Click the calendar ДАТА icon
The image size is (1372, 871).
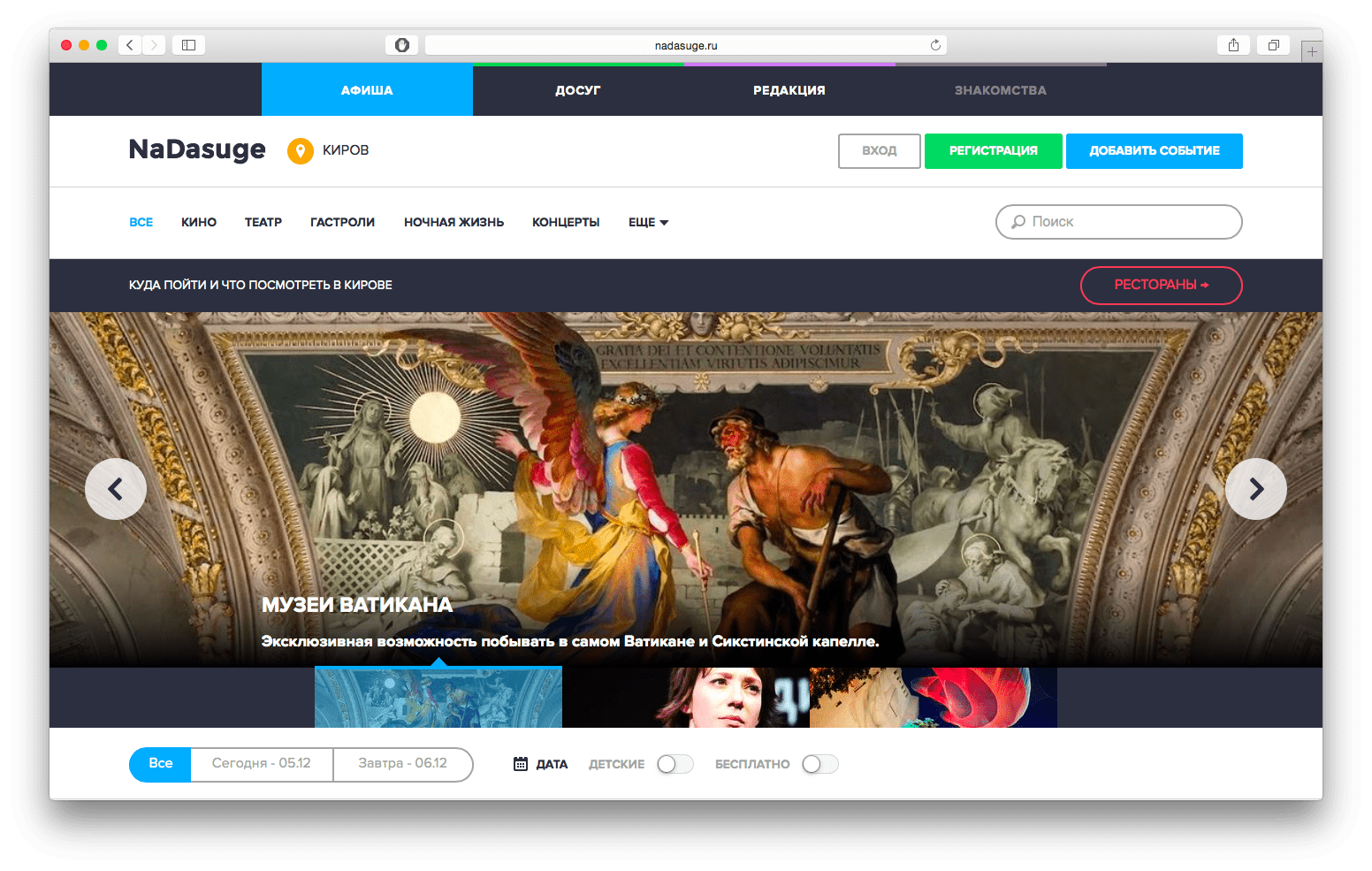click(x=521, y=764)
